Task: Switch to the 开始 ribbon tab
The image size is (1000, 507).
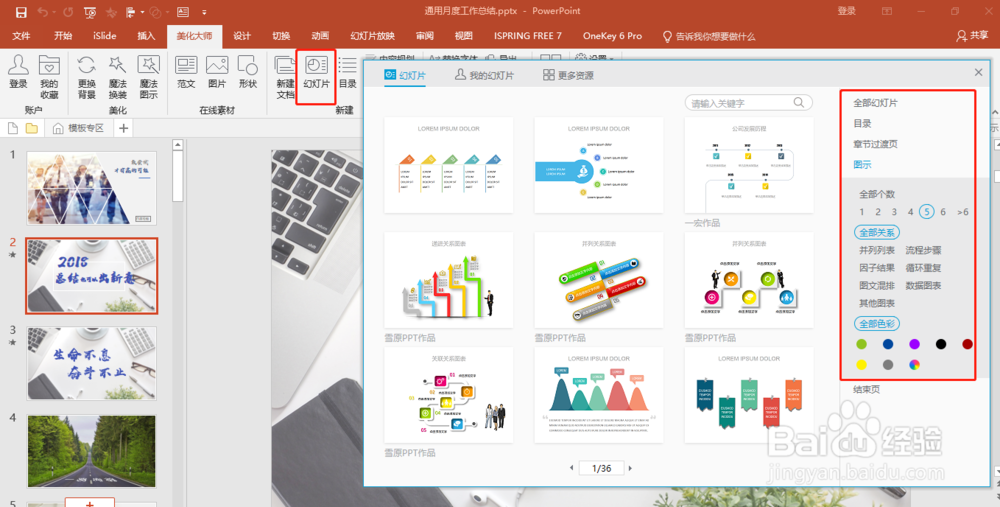Action: coord(62,36)
